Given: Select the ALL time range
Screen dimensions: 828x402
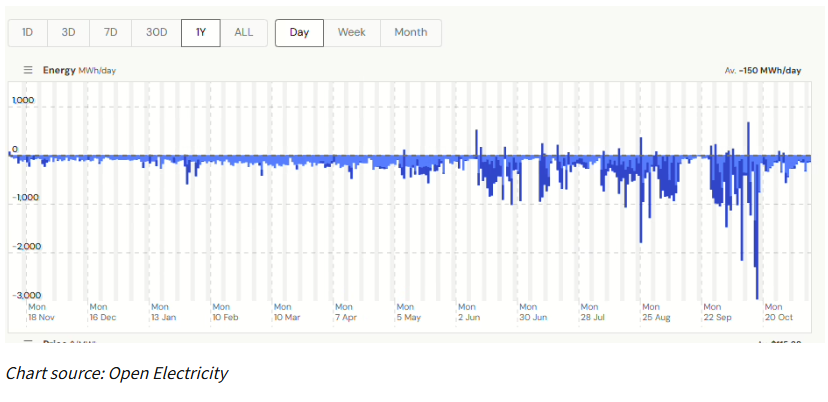Looking at the screenshot, I should pos(244,33).
